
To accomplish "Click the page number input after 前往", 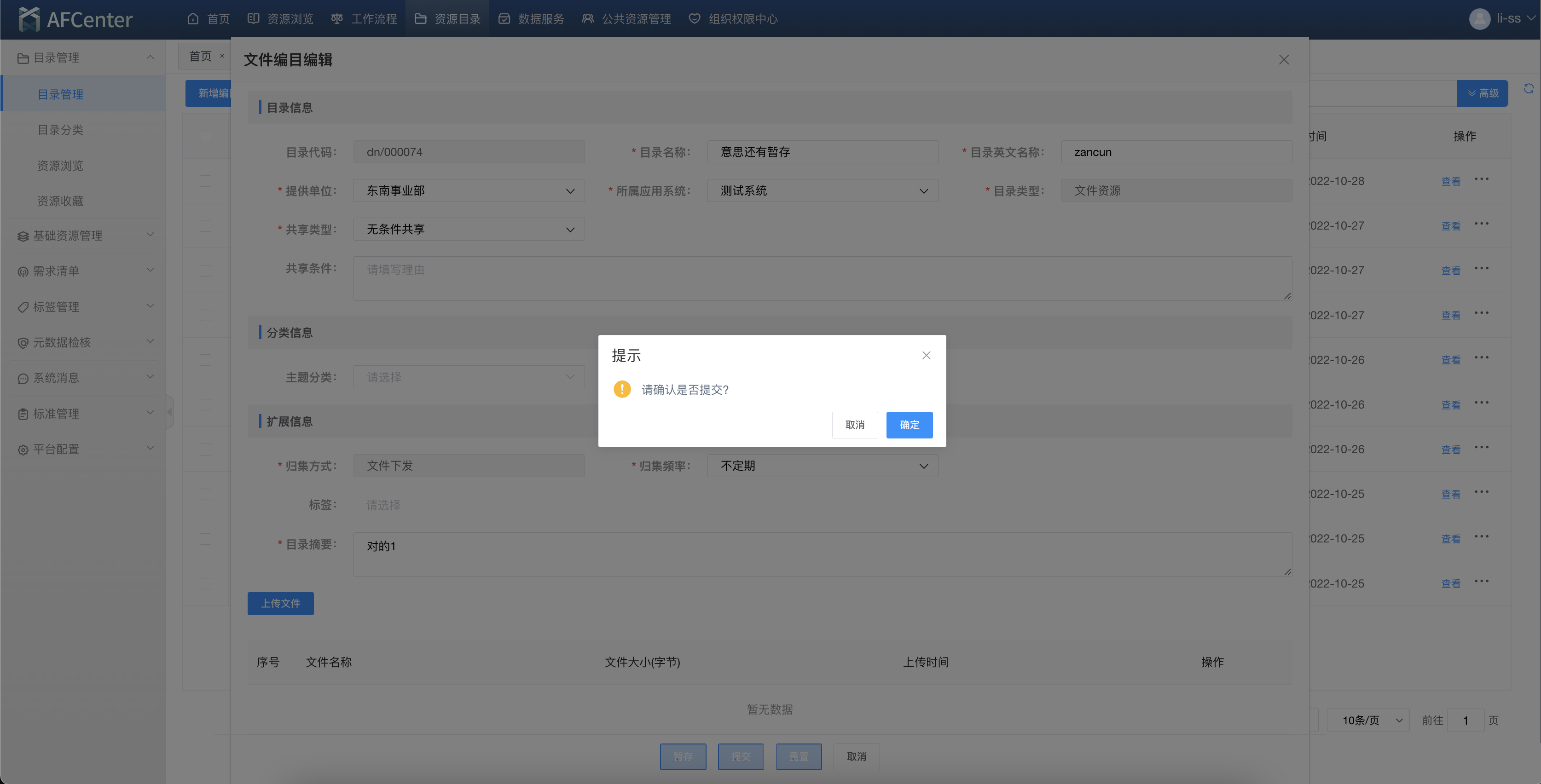I will pyautogui.click(x=1466, y=720).
